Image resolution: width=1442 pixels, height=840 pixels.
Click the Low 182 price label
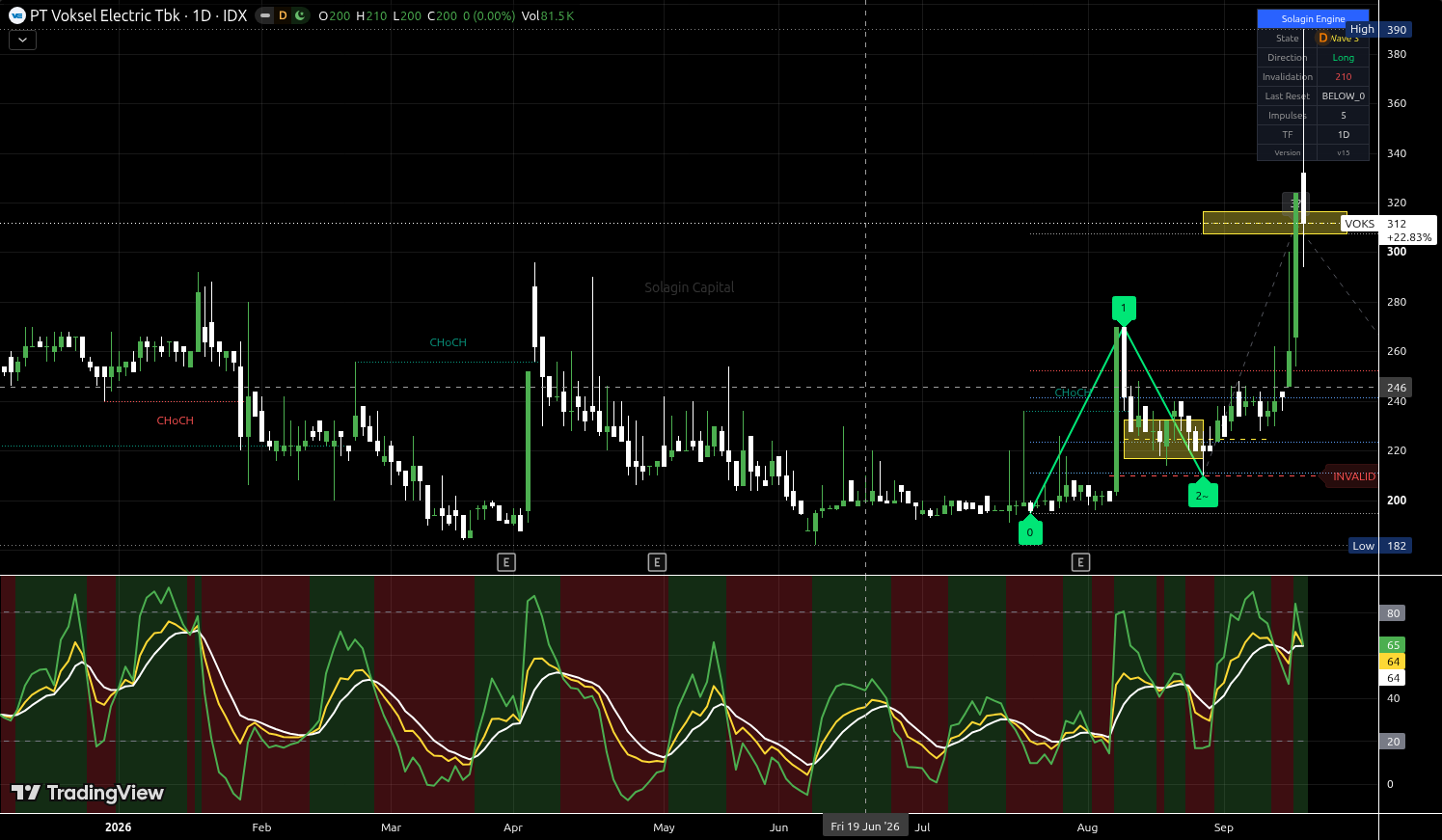1380,546
